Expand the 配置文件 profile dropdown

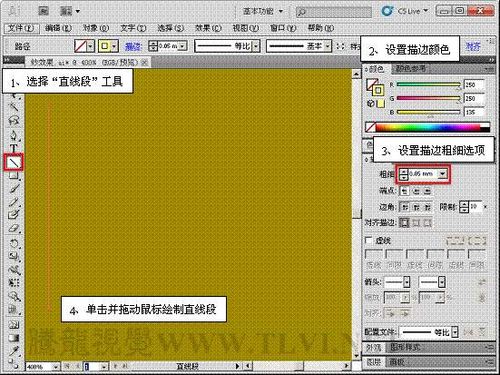(x=455, y=332)
